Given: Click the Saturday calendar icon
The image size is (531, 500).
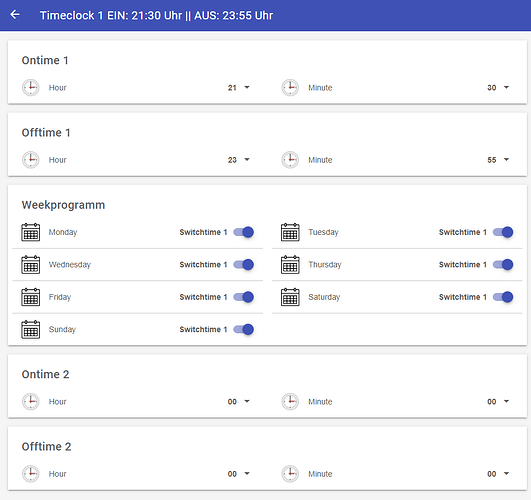Looking at the screenshot, I should tap(290, 297).
